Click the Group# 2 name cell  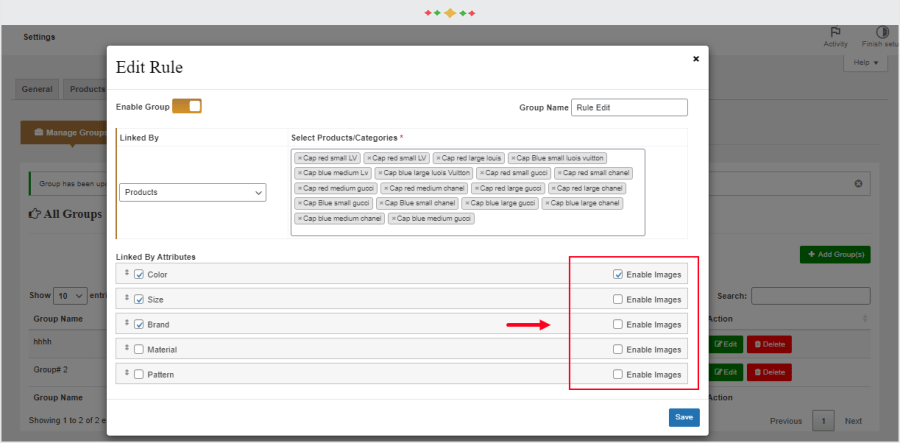pos(51,370)
